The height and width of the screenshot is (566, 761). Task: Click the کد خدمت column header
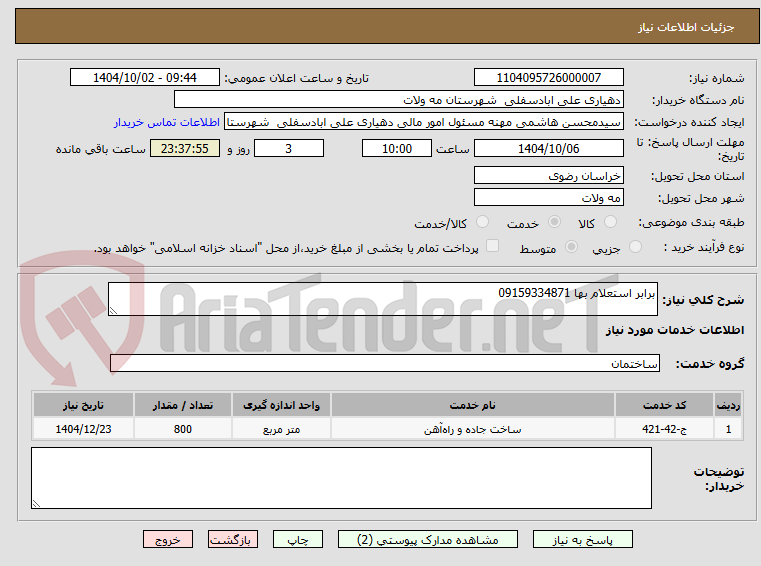[x=664, y=405]
